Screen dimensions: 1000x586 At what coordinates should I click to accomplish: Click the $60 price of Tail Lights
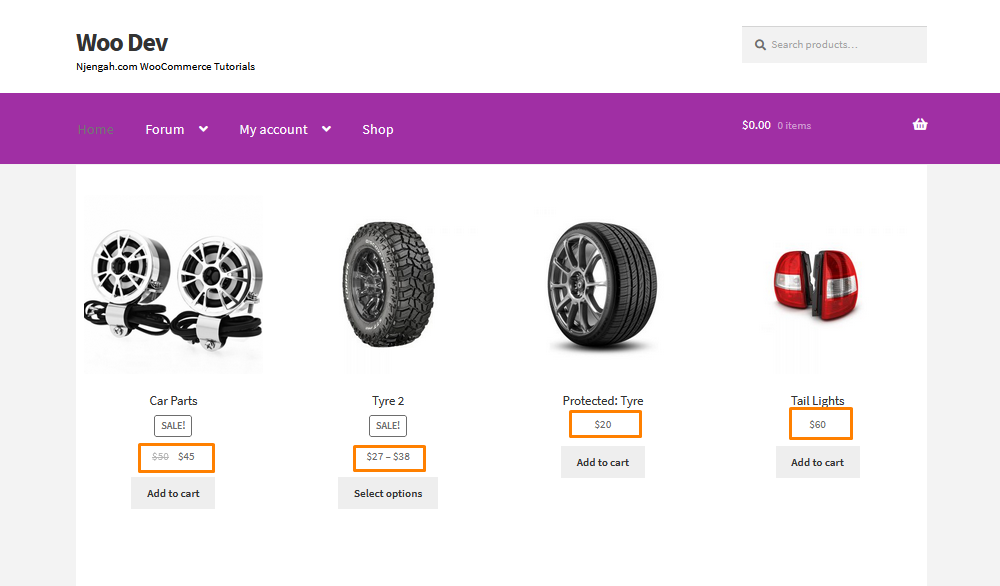818,425
